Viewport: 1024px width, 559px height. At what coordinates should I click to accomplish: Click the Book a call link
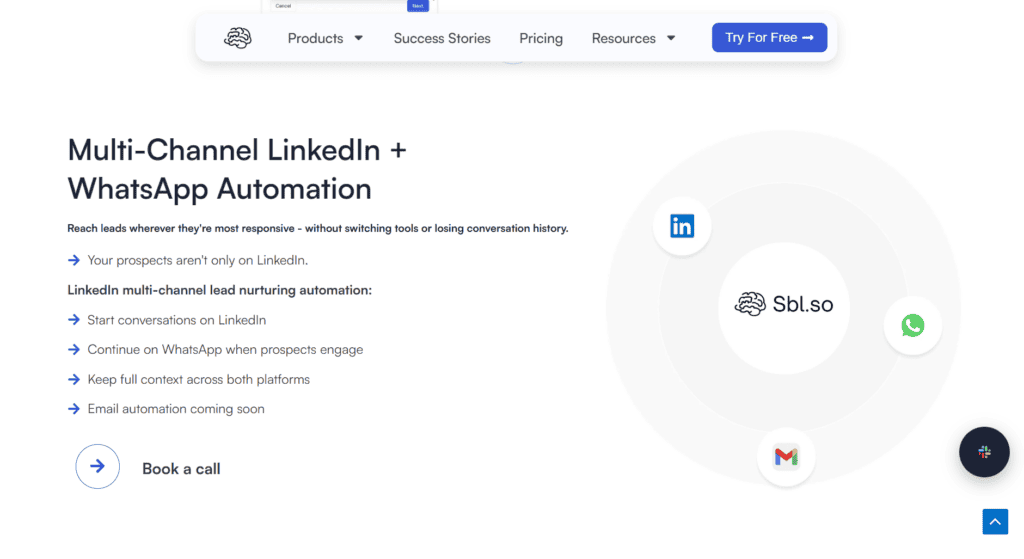coord(181,469)
